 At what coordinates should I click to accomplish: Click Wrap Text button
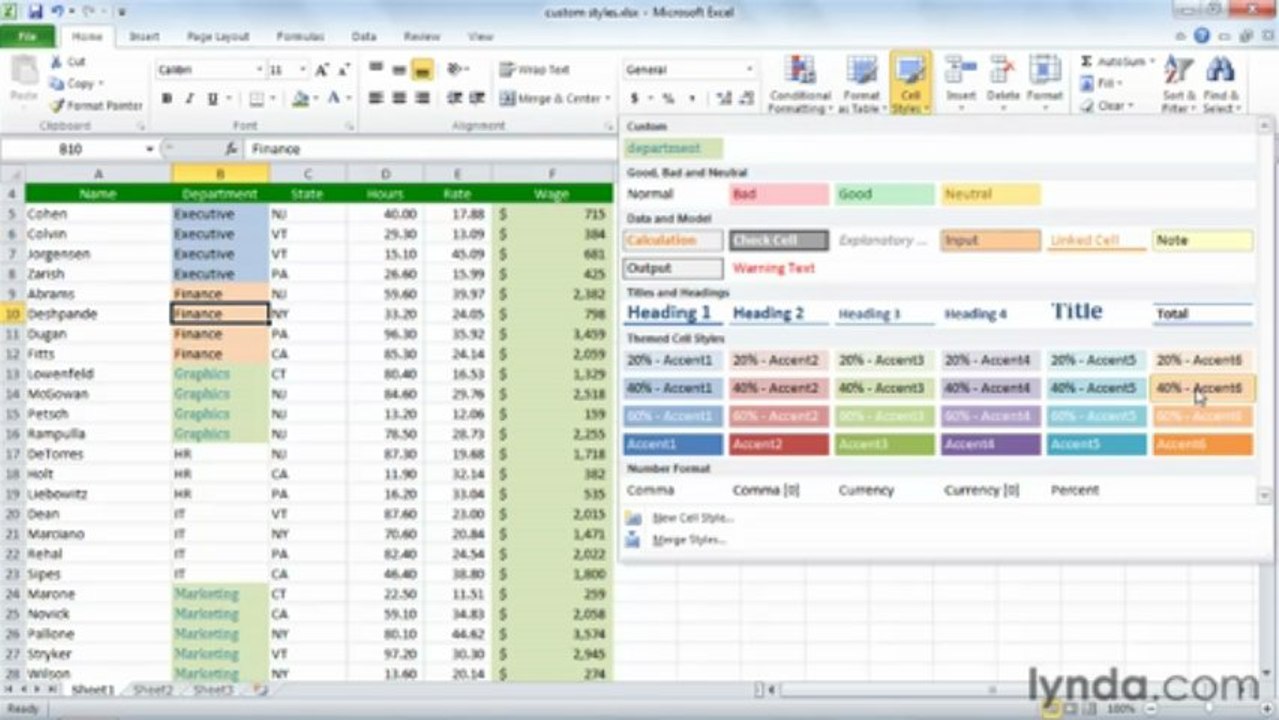[535, 70]
